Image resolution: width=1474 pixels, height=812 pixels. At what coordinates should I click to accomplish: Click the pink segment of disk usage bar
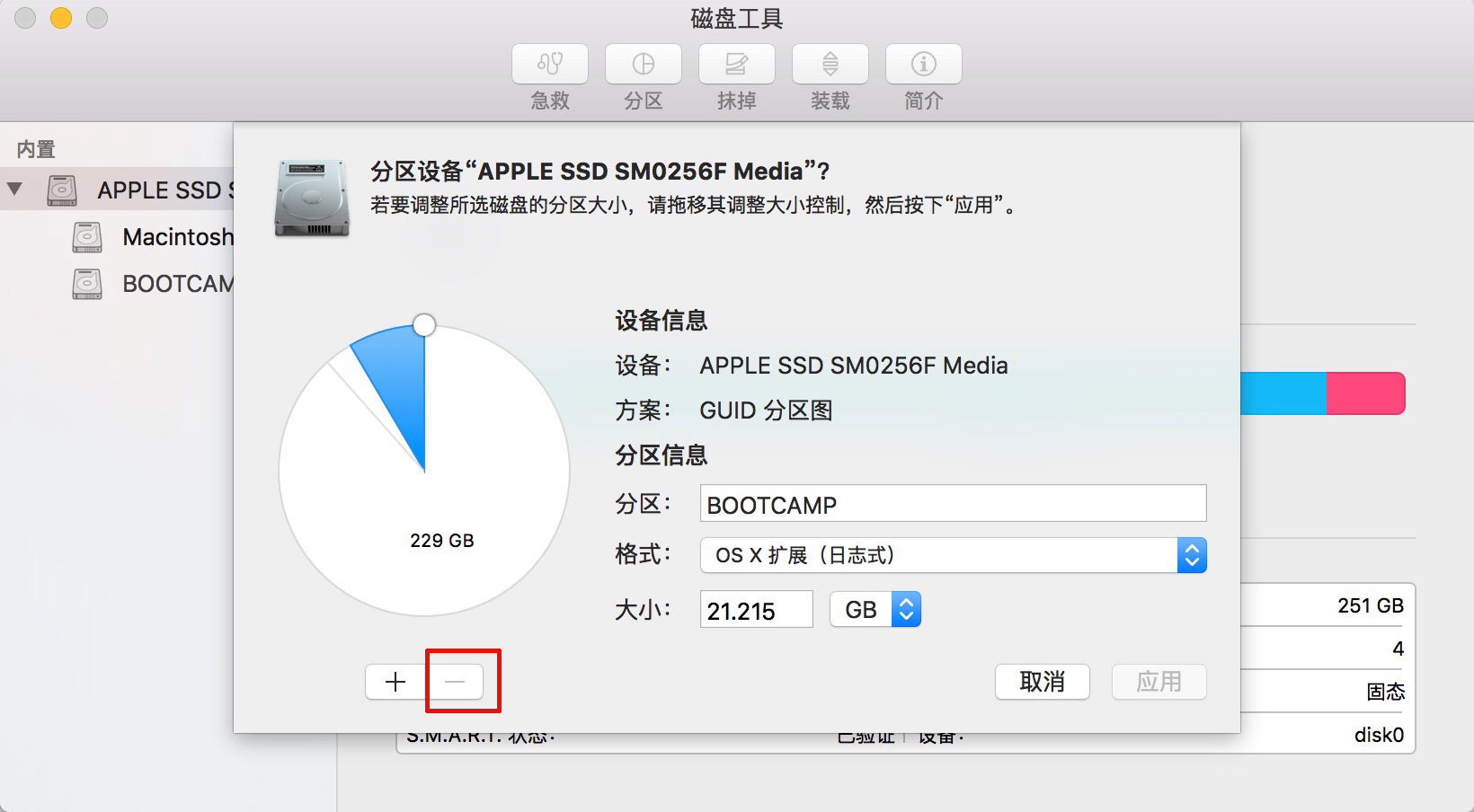[1365, 393]
